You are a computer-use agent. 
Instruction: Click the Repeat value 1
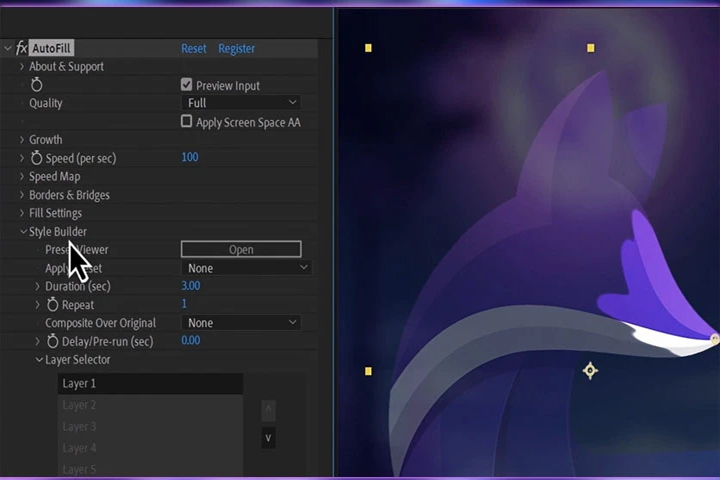[184, 304]
